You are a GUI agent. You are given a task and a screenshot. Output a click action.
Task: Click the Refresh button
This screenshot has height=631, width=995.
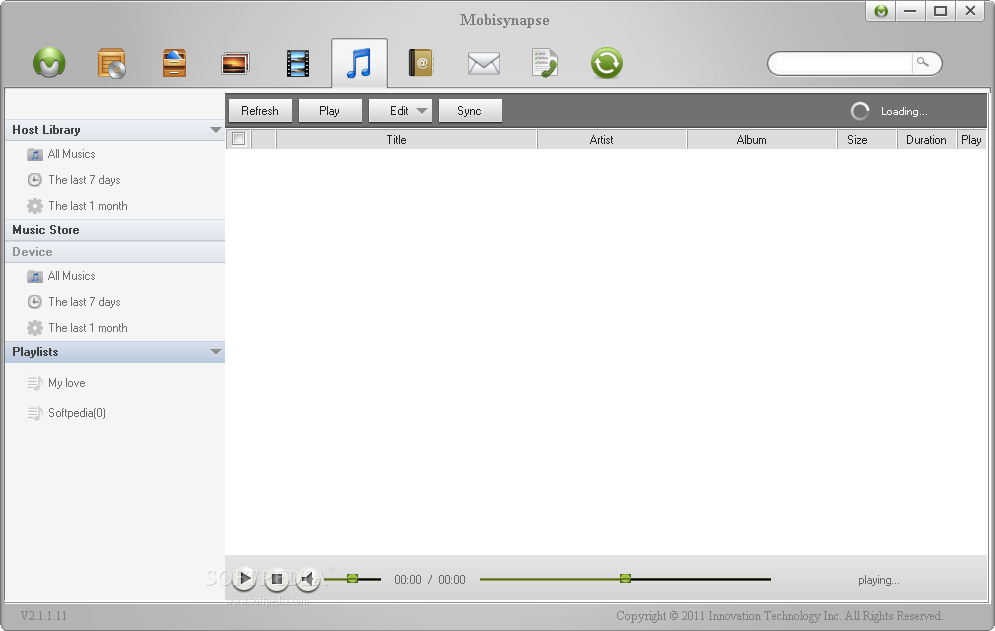pyautogui.click(x=260, y=110)
